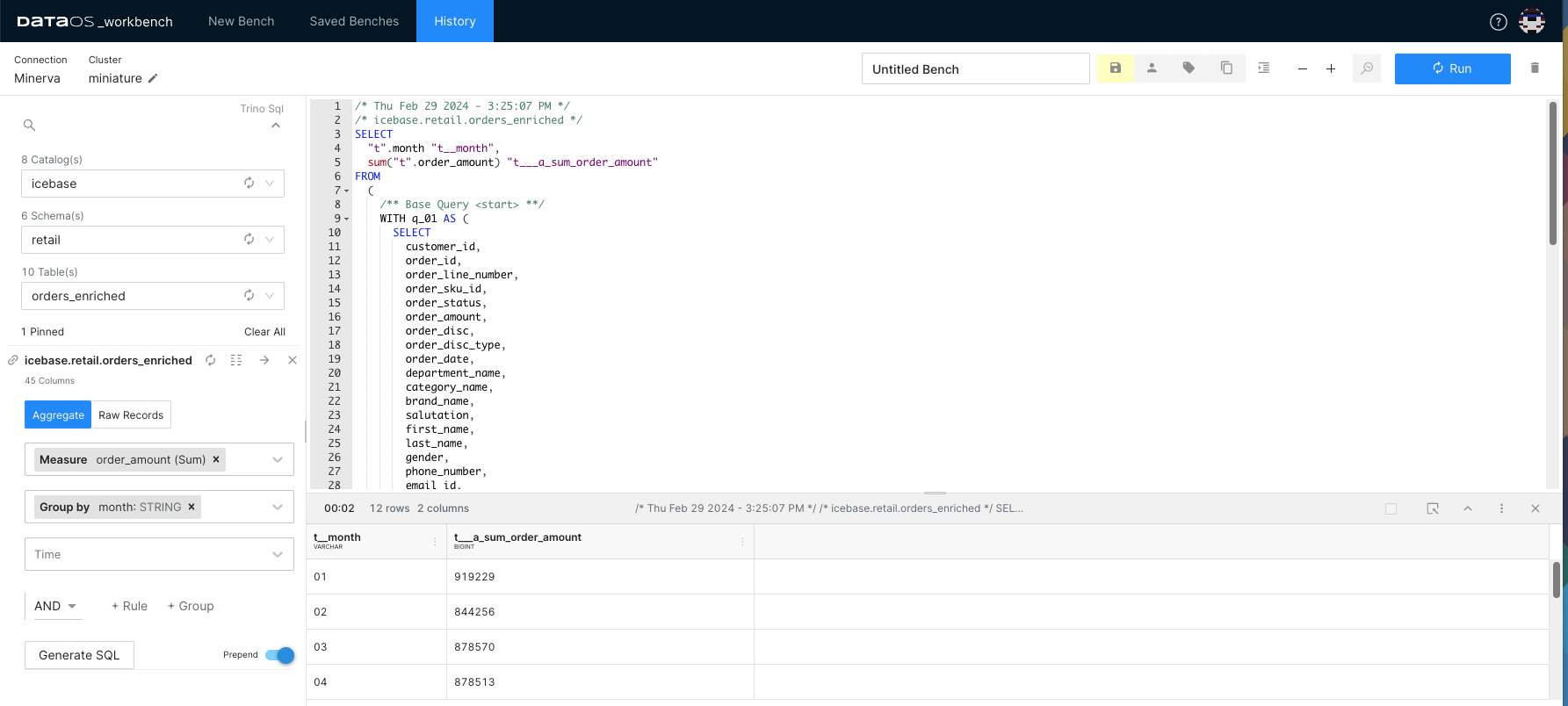Copy the bench with the duplicate icon
Screen dimensions: 1568x706
tap(1226, 68)
